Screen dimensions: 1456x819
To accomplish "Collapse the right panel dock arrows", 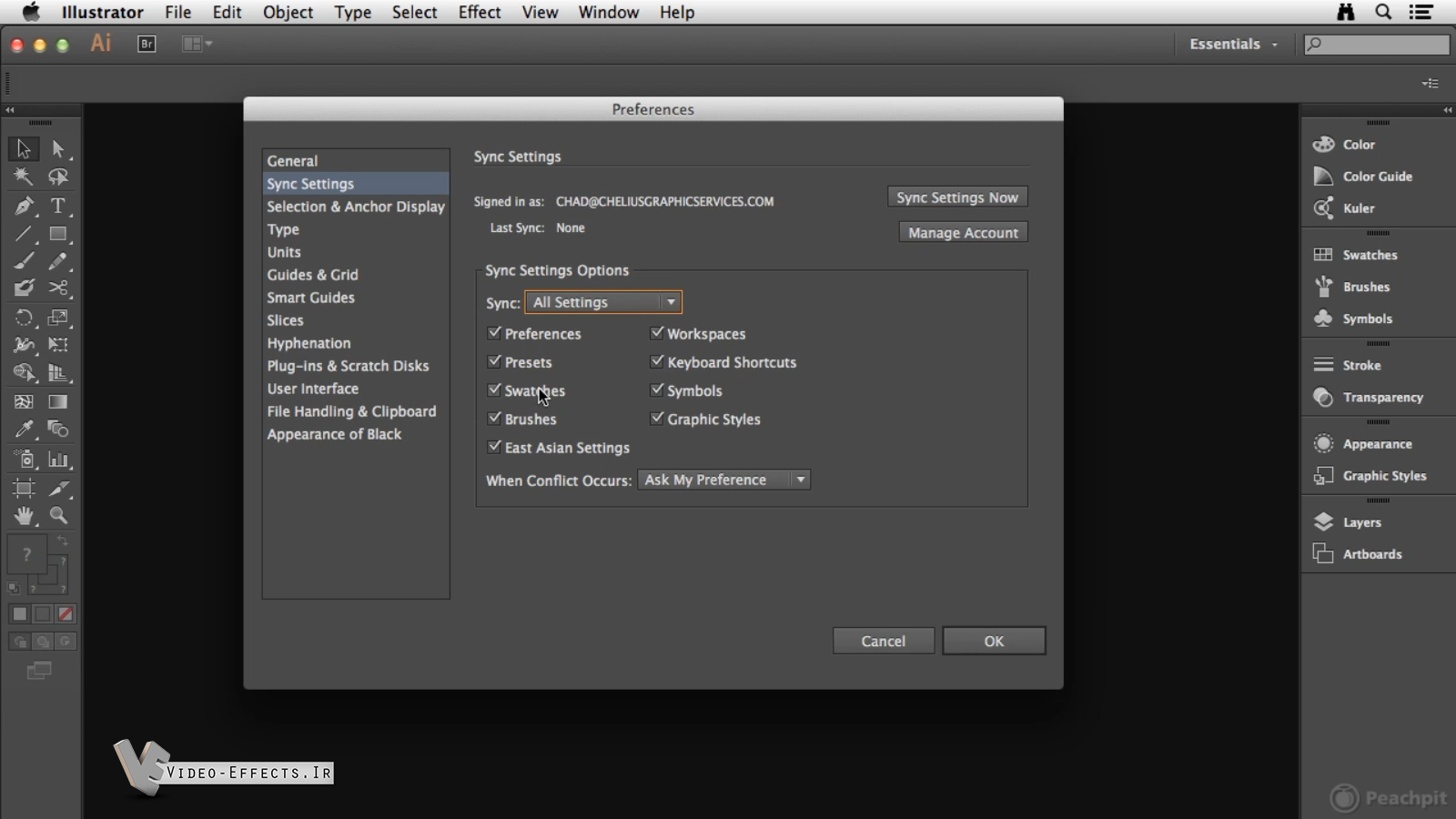I will (x=1447, y=110).
